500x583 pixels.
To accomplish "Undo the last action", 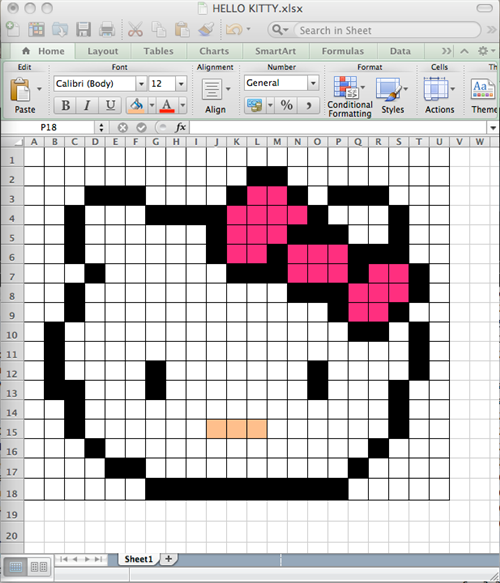I will [234, 29].
